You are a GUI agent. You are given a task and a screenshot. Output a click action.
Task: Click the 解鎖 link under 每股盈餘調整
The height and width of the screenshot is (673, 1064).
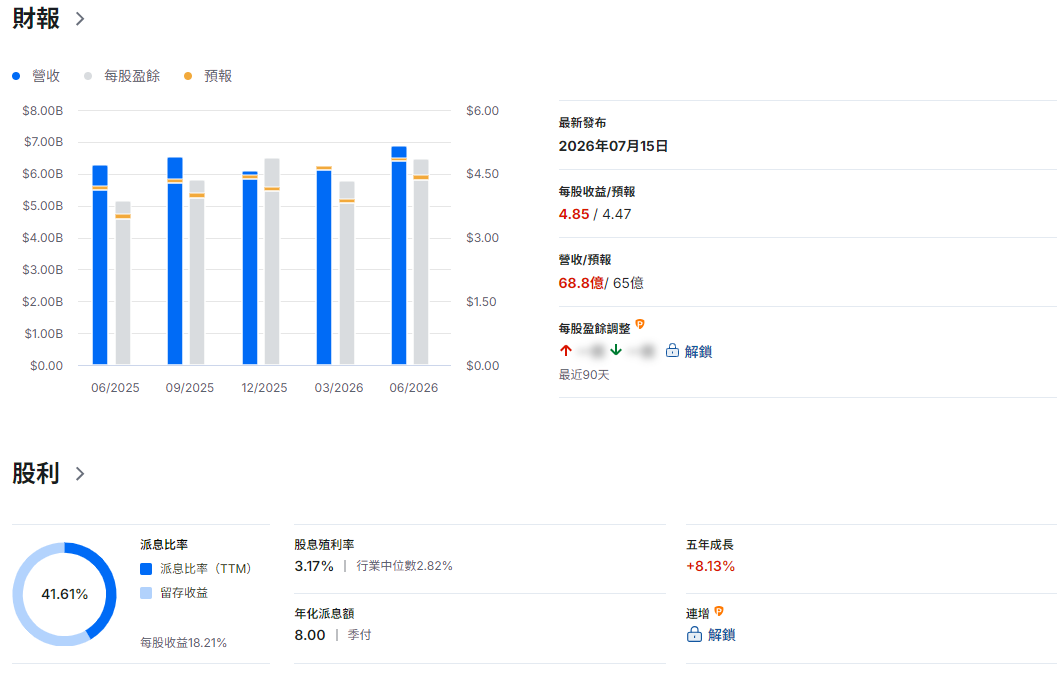698,351
